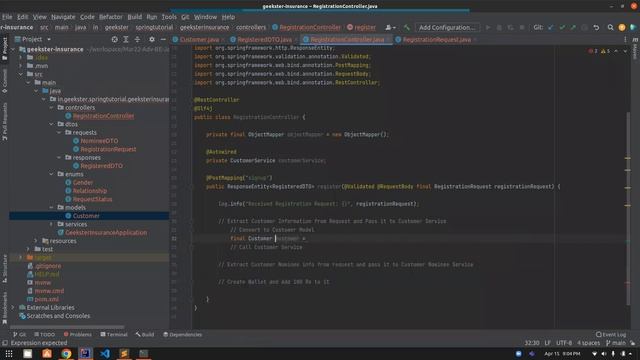Collapse the controllers folder
This screenshot has width=640, height=360.
click(51, 107)
